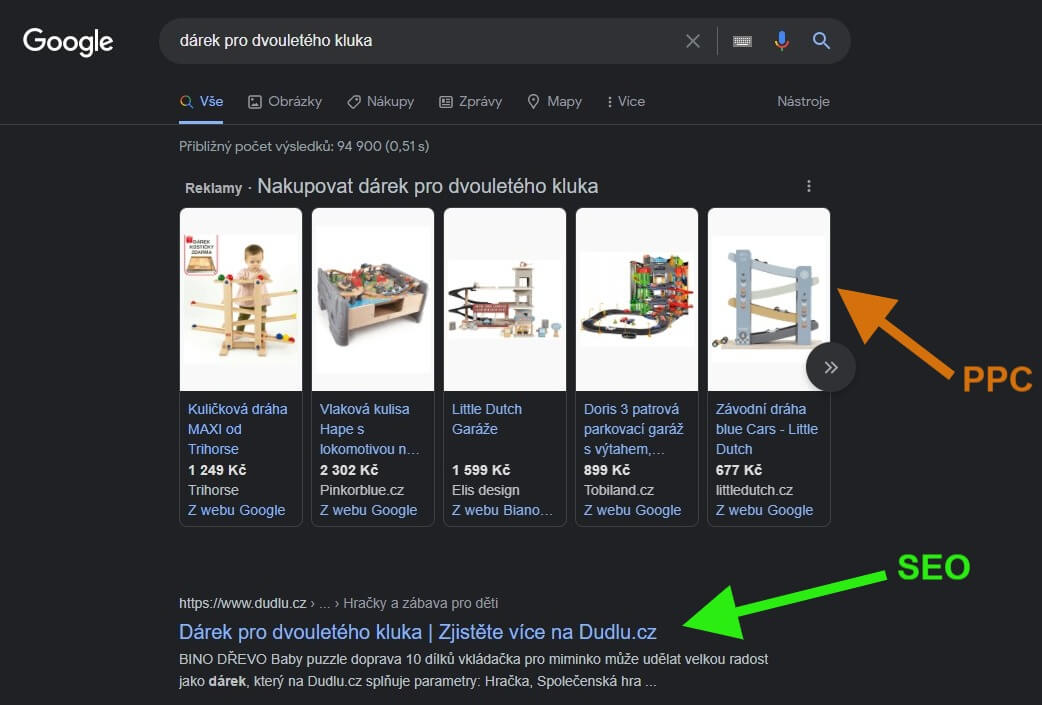Click the https://www.dudlu.cz breadcrumb URL
This screenshot has height=705, width=1042.
(243, 603)
